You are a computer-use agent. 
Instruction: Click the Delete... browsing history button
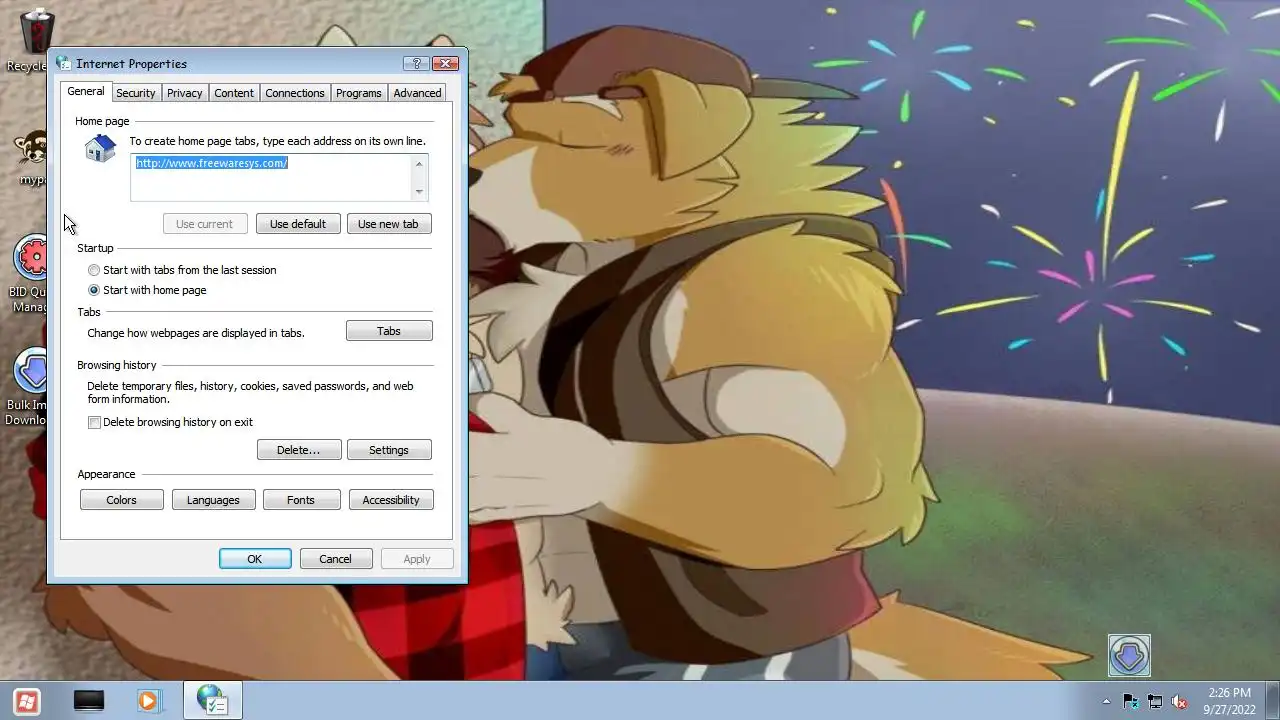point(299,450)
